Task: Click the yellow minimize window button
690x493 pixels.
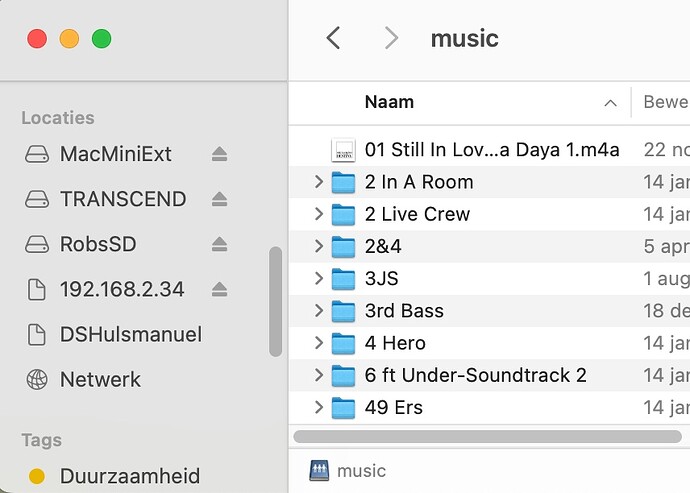Action: pos(69,39)
